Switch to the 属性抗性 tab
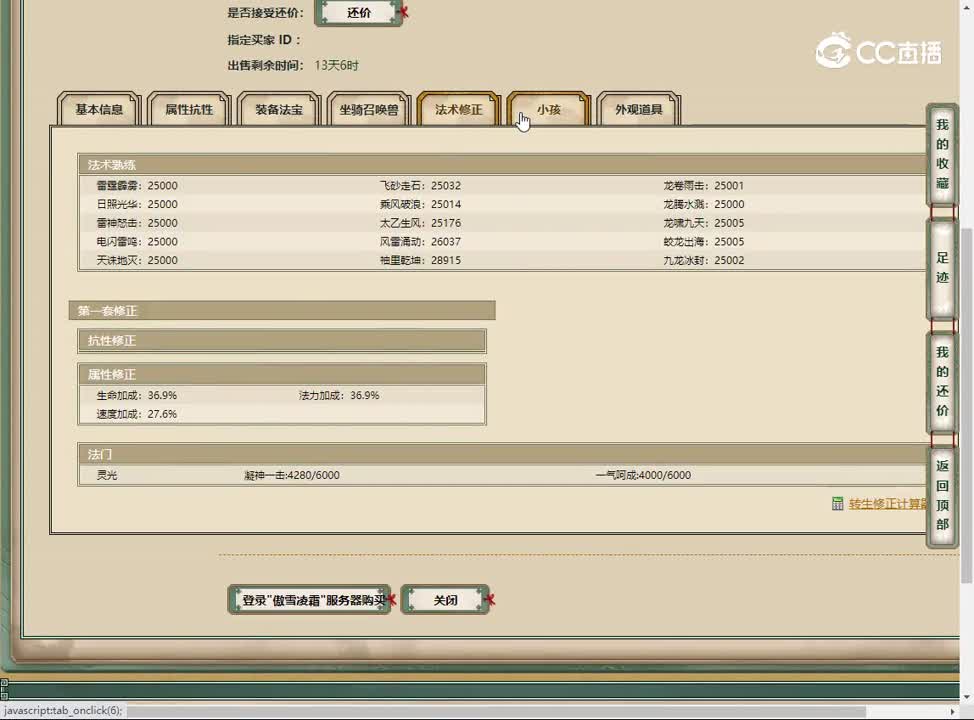The height and width of the screenshot is (720, 974). coord(189,109)
